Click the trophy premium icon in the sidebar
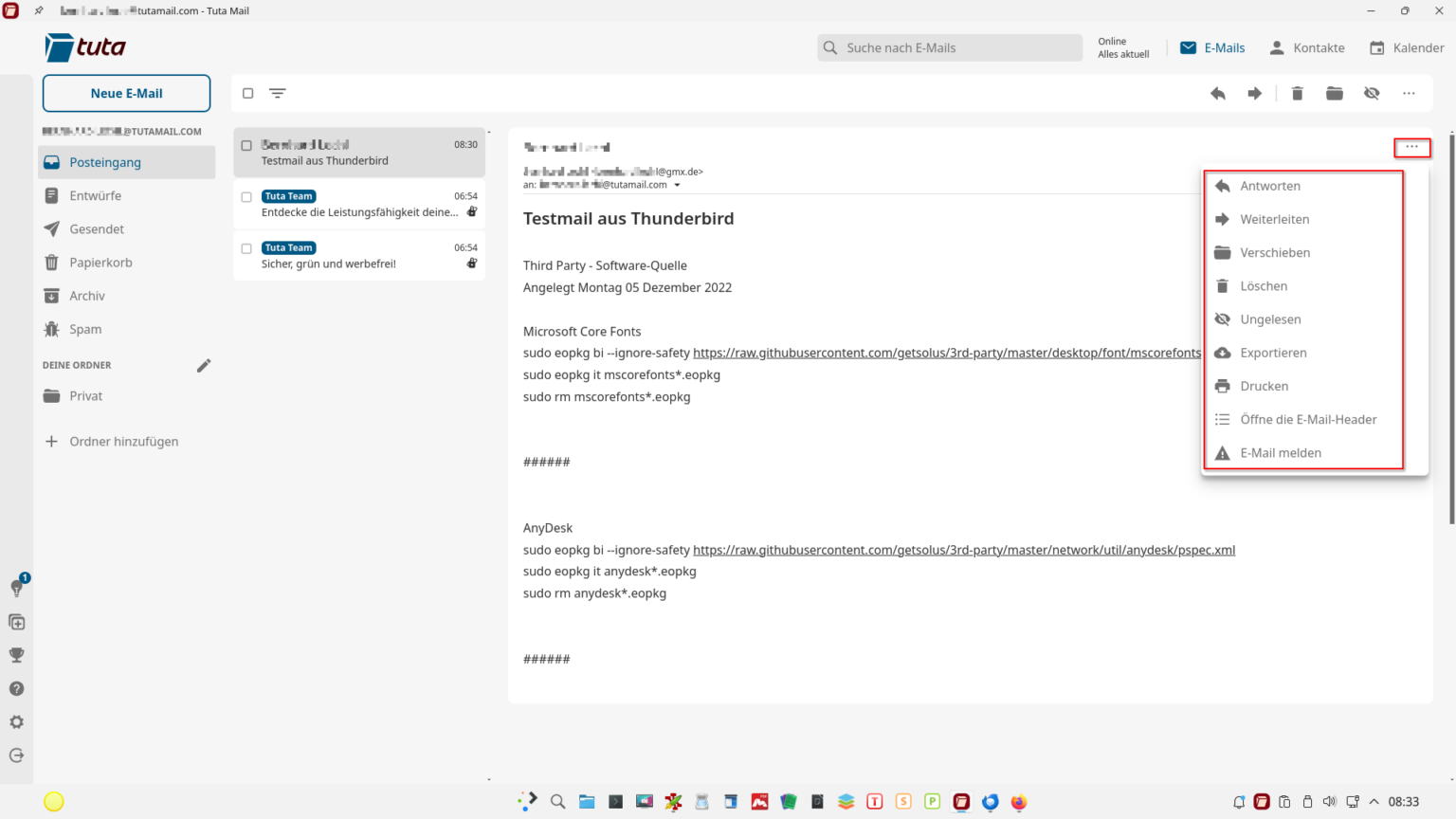The image size is (1456, 819). click(16, 655)
